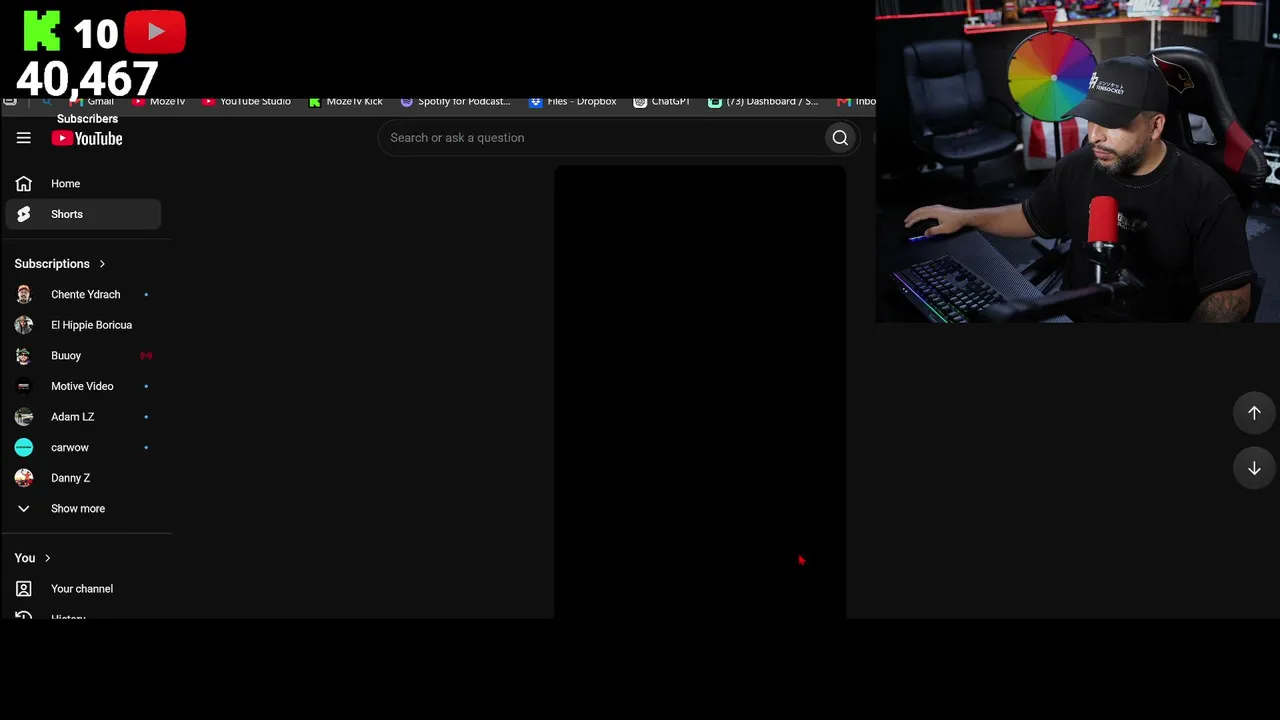Open the ChatGPT bookmark
This screenshot has height=720, width=1280.
point(662,102)
